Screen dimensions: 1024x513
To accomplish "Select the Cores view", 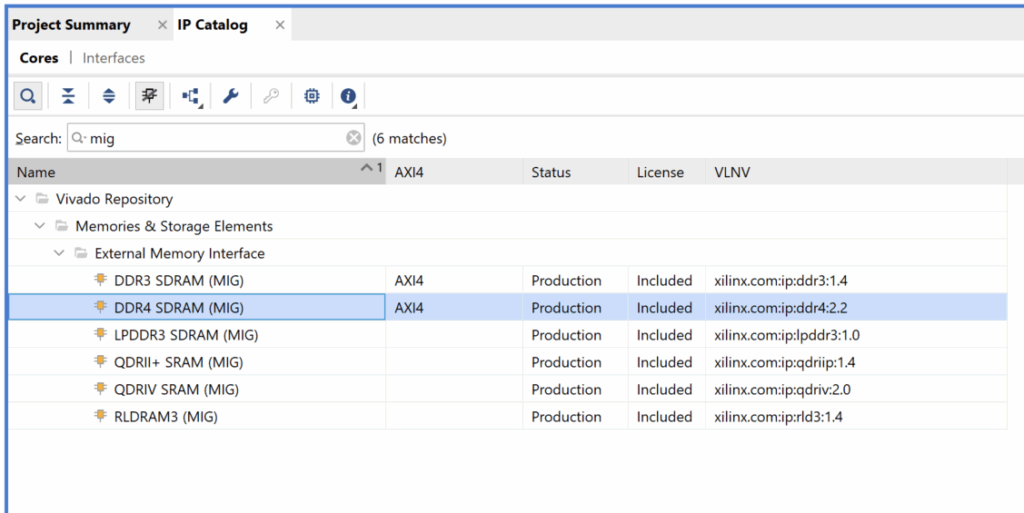I will 39,58.
